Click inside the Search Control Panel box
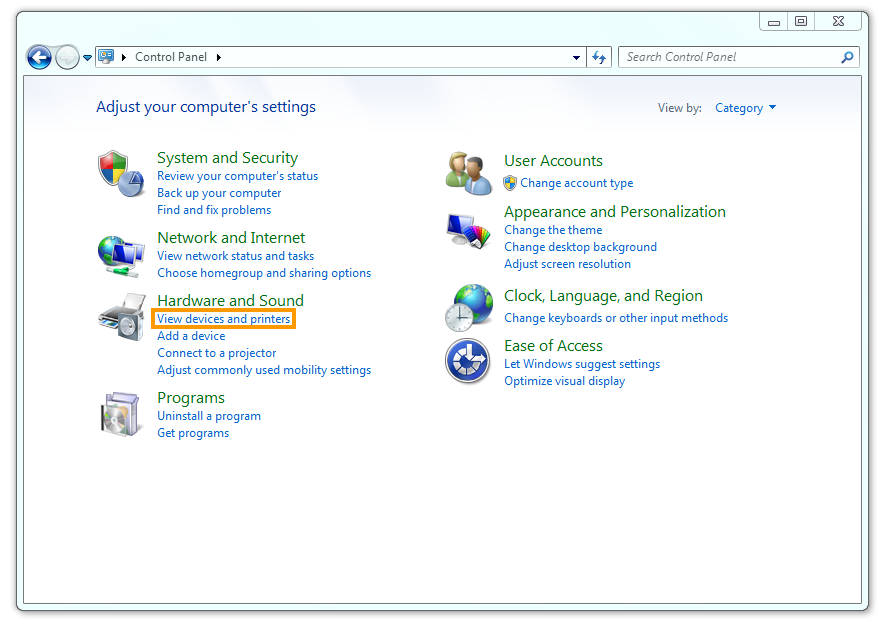This screenshot has width=882, height=623. 720,57
